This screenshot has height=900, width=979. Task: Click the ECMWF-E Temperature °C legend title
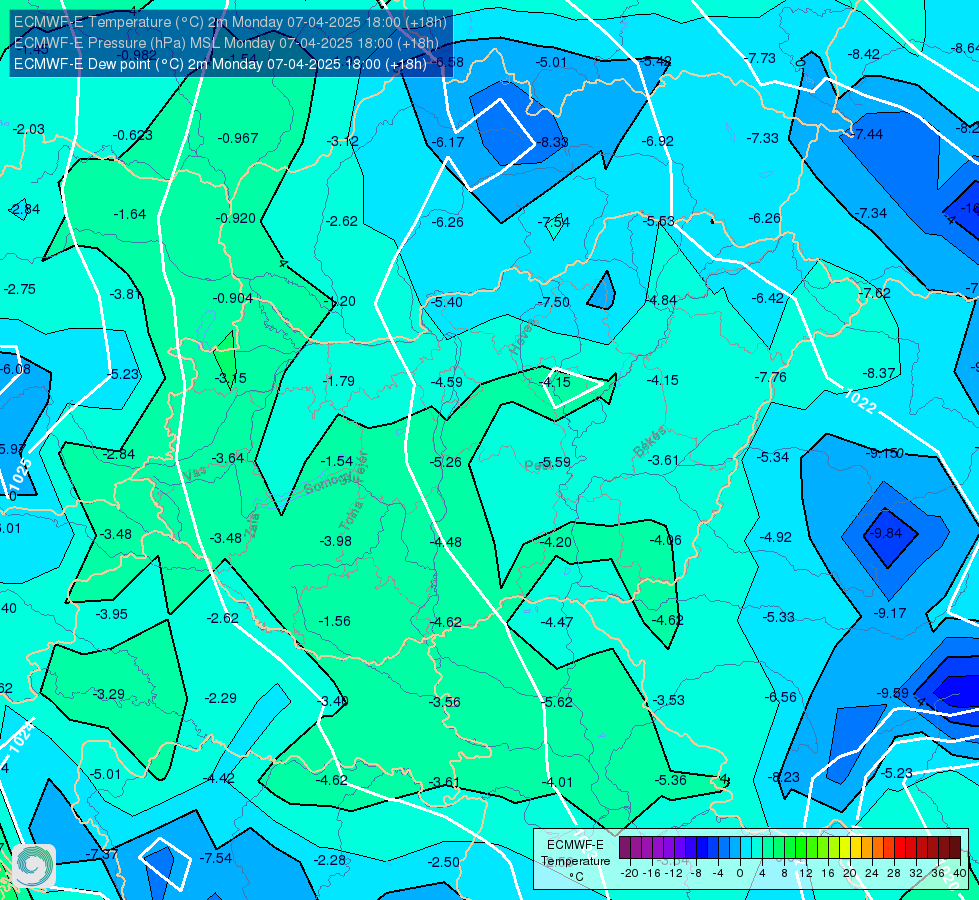click(x=575, y=861)
